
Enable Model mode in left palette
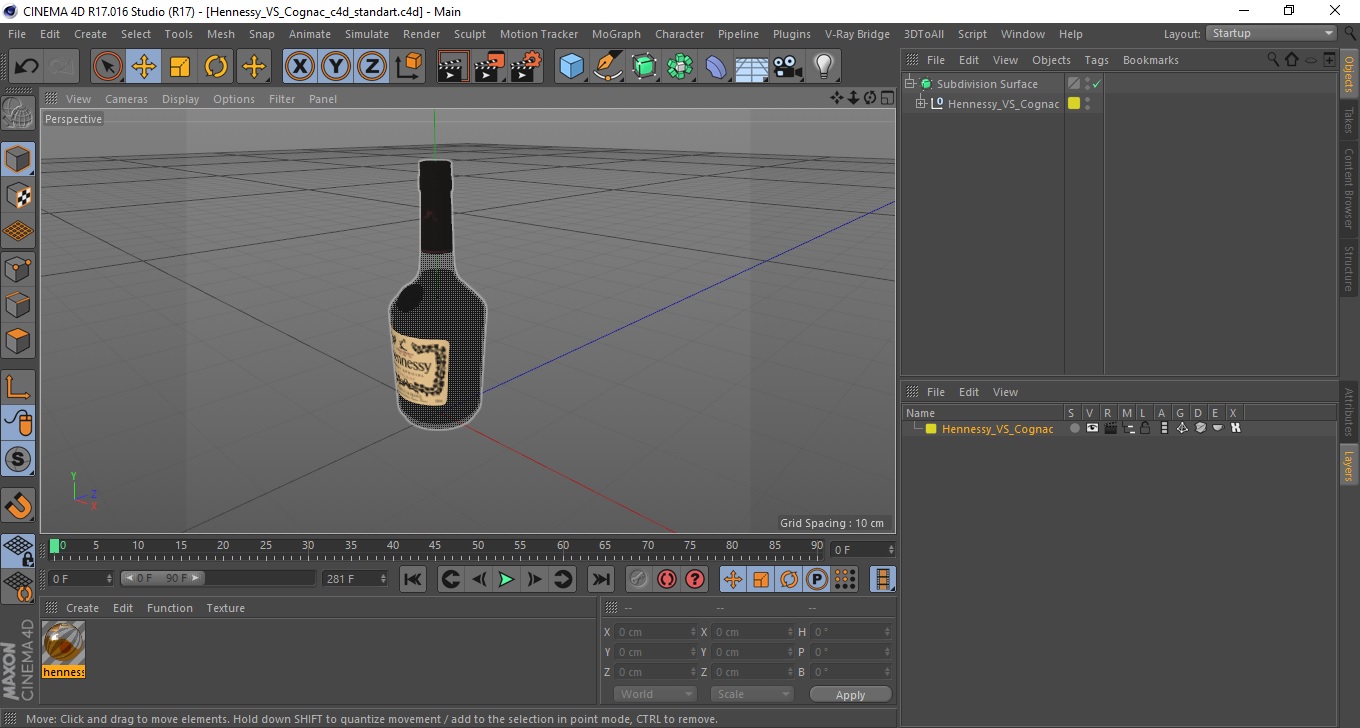(x=18, y=159)
